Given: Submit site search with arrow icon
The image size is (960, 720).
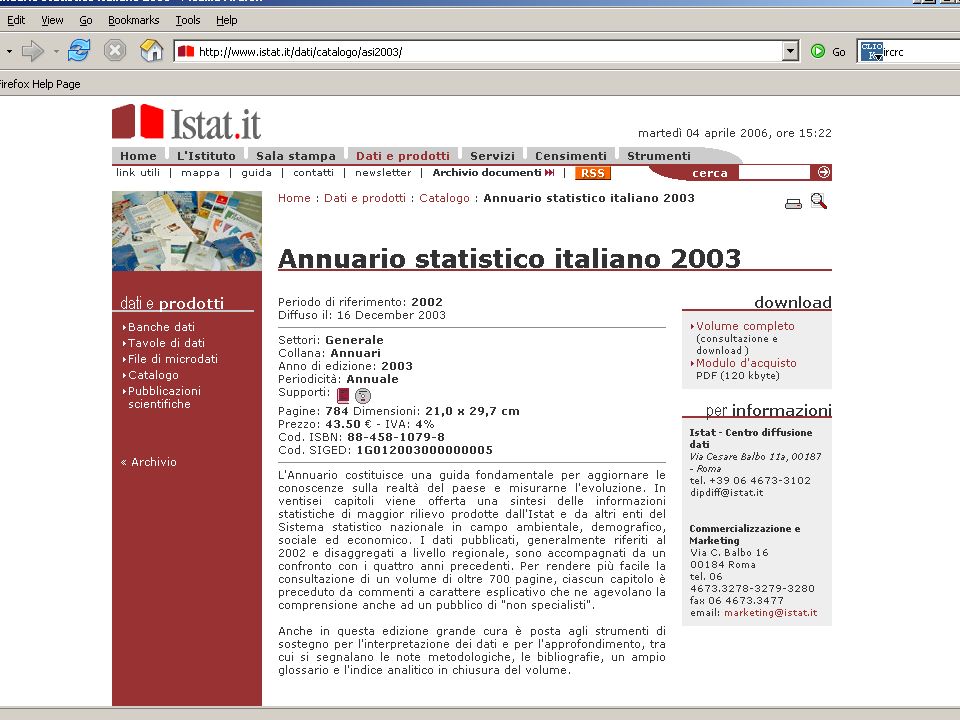Looking at the screenshot, I should tap(823, 173).
